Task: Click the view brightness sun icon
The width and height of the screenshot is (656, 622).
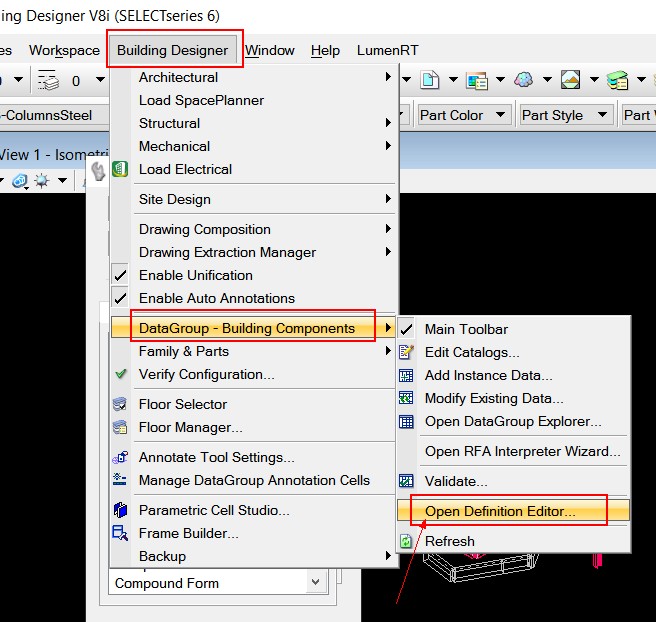Action: point(42,181)
